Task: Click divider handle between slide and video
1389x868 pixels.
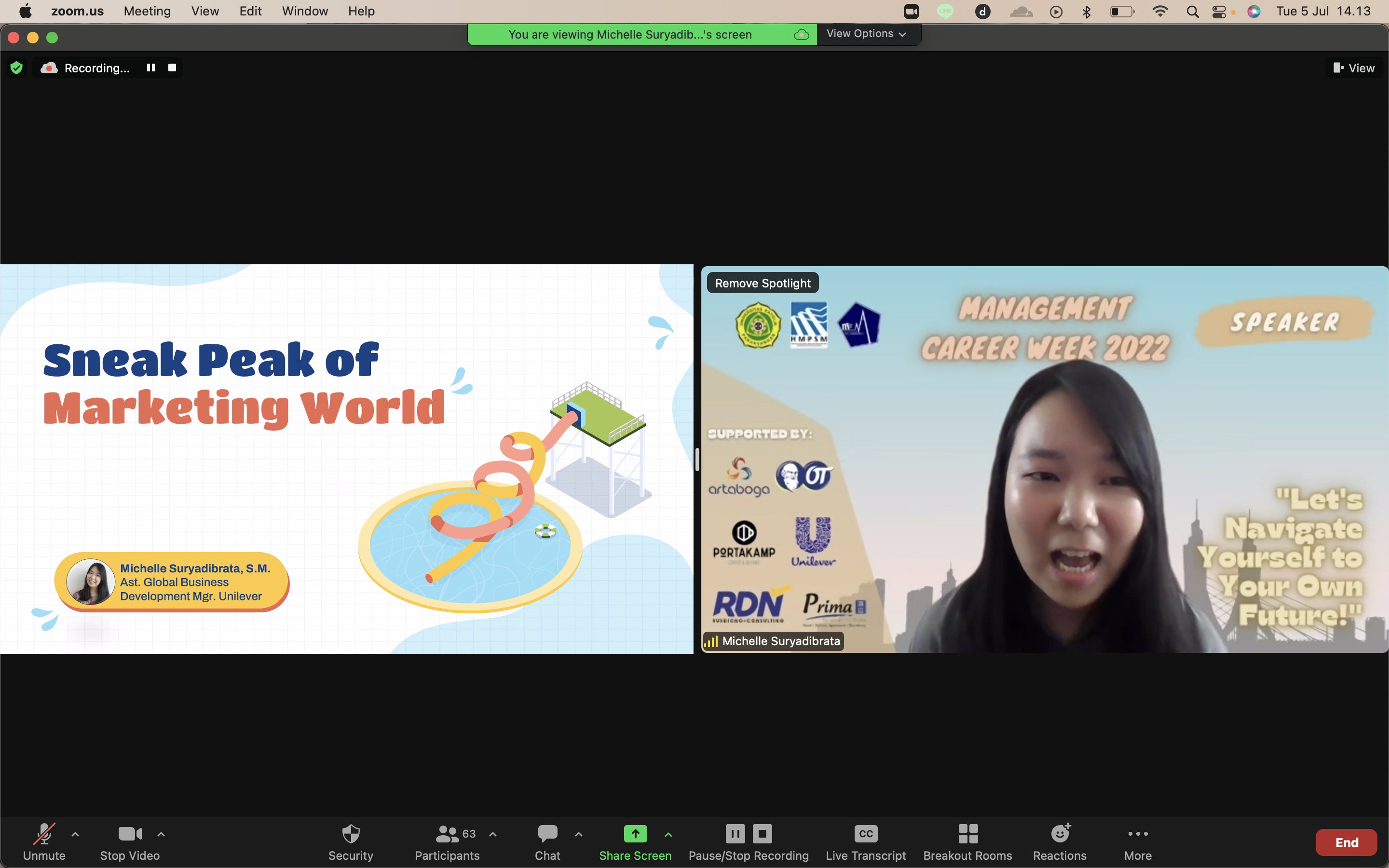Action: (697, 459)
